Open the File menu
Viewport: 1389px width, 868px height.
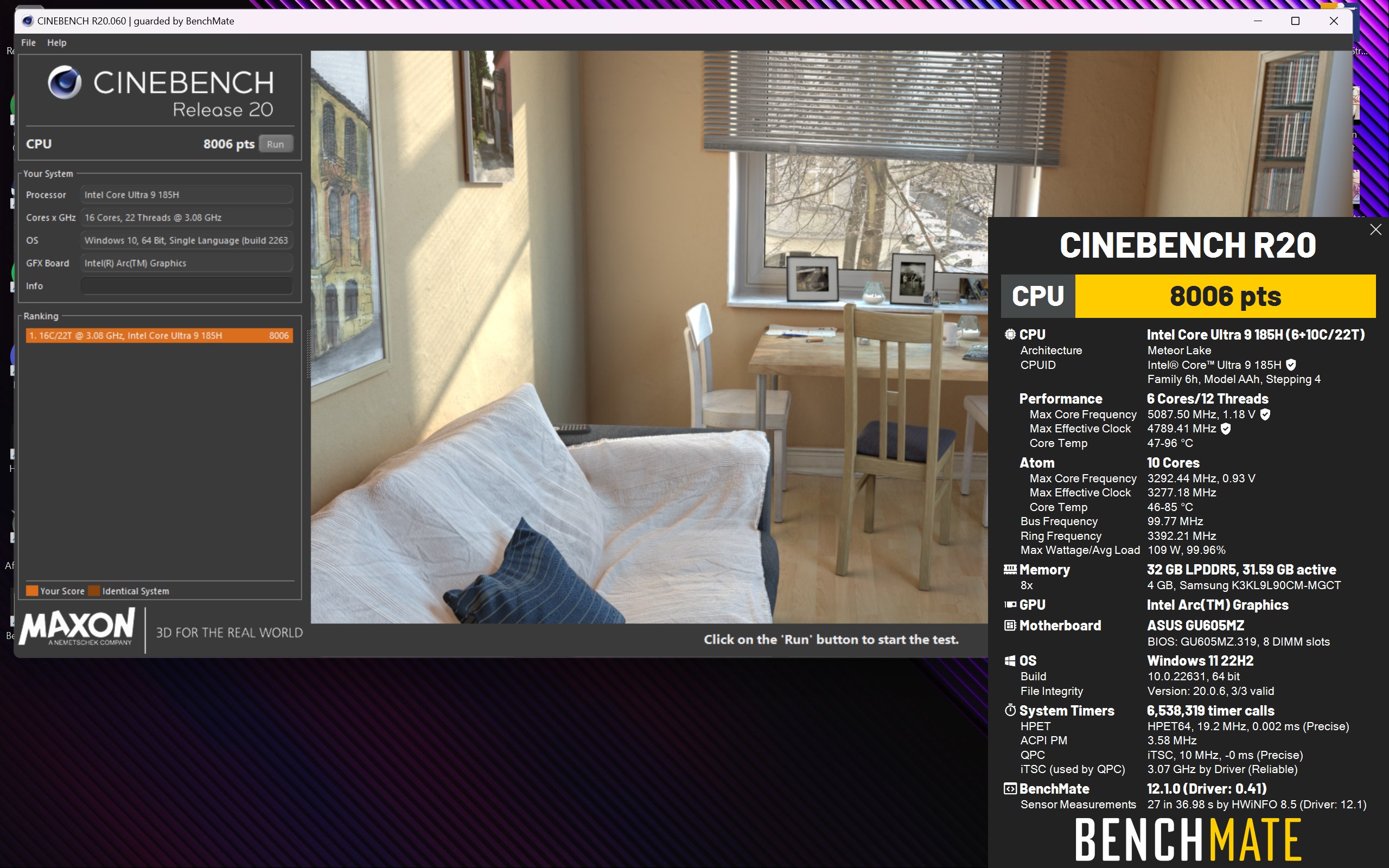[28, 42]
